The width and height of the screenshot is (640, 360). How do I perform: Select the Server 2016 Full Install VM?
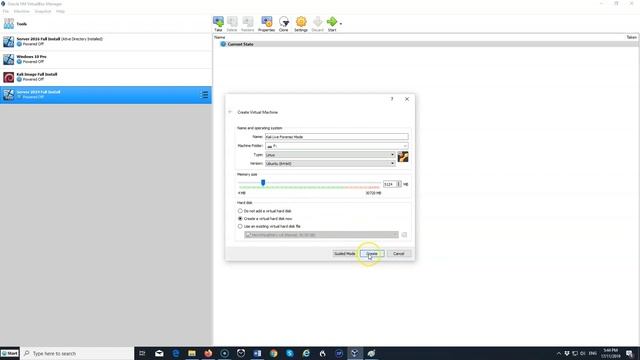[106, 41]
